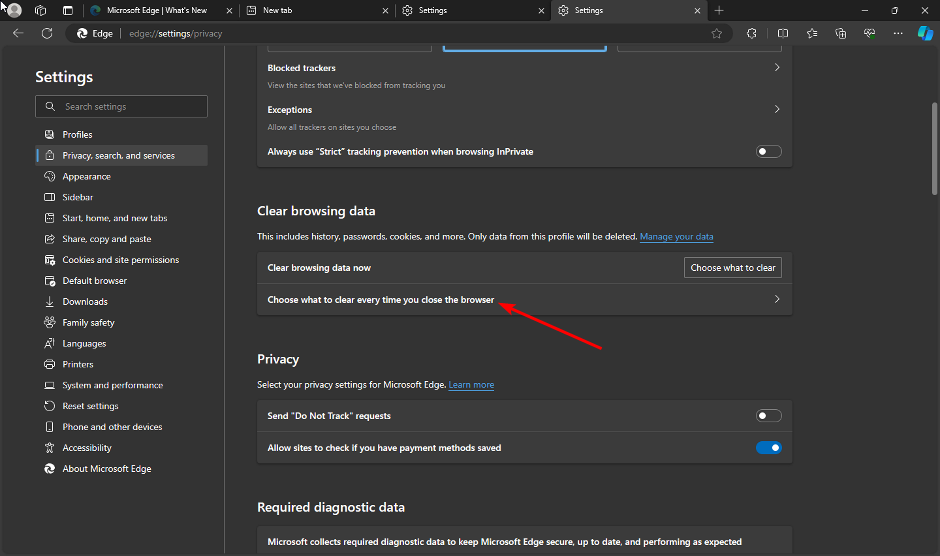Open the Workspaces icon
This screenshot has width=940, height=556.
(41, 10)
